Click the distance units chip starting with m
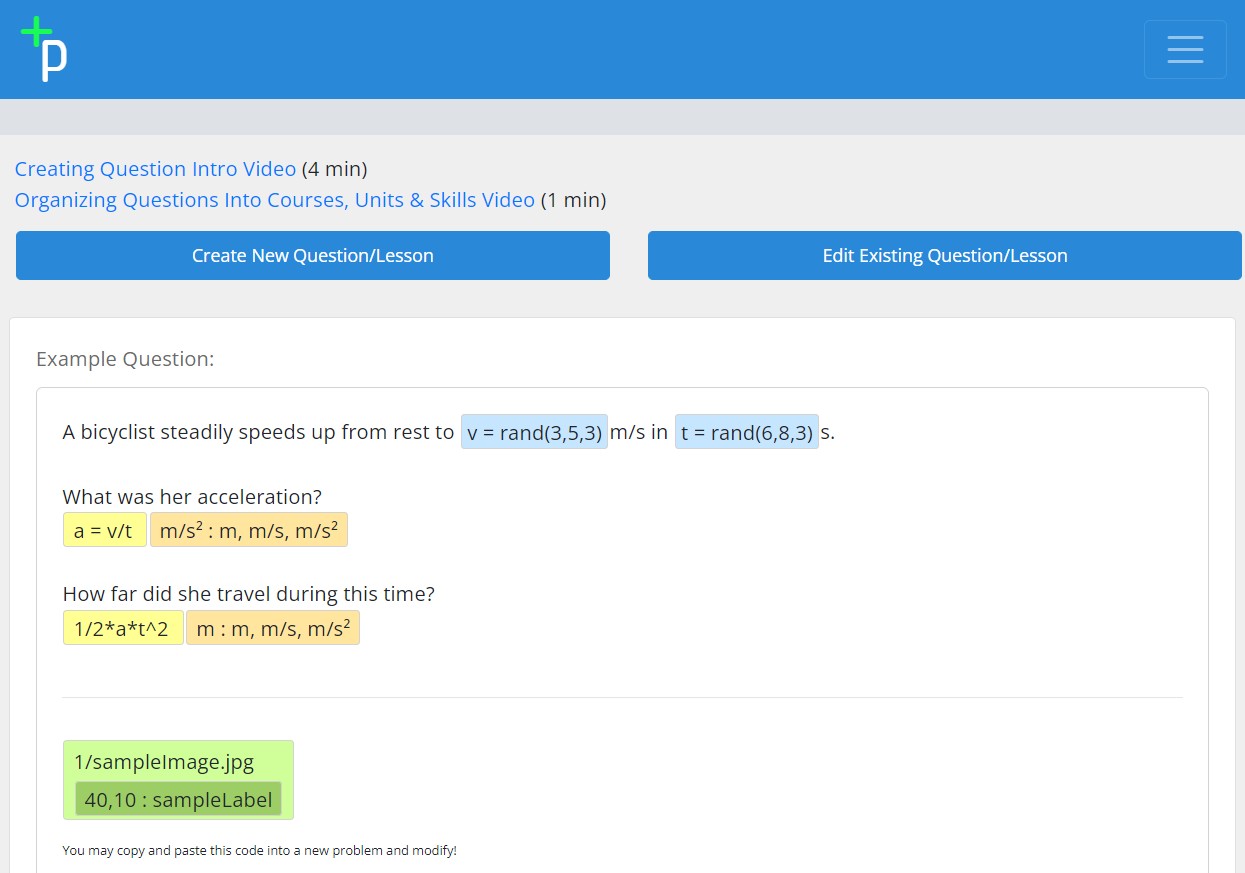The image size is (1245, 873). tap(272, 628)
